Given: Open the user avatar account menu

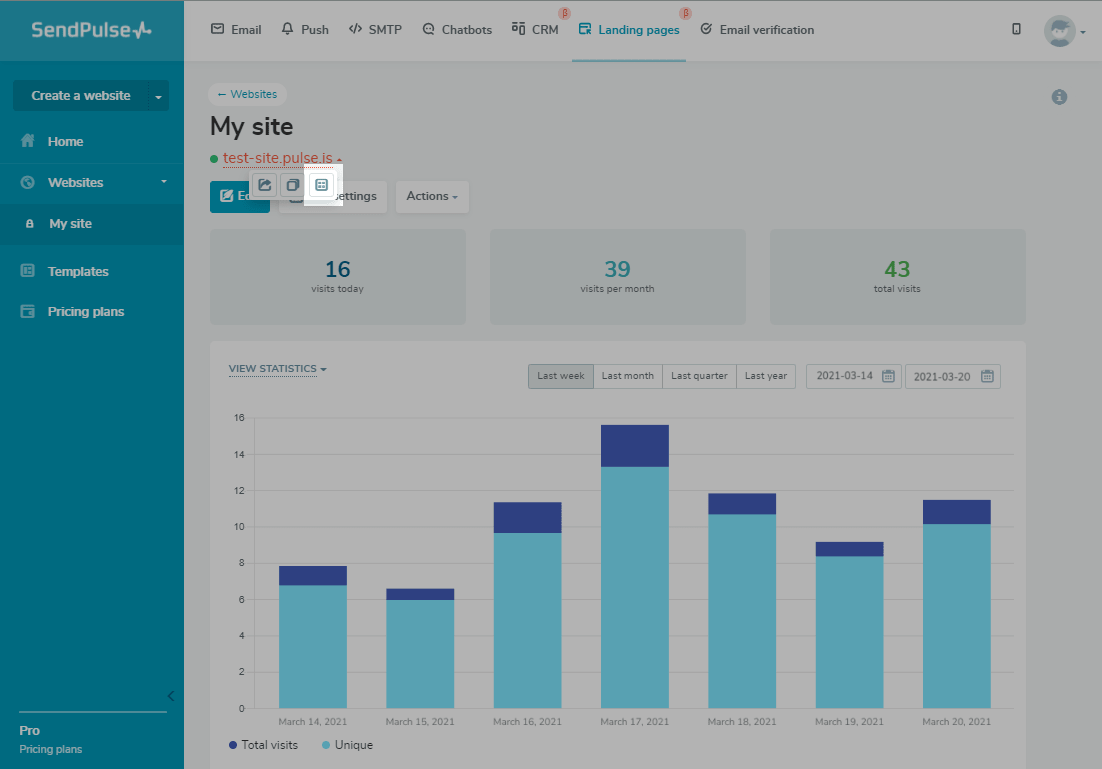Looking at the screenshot, I should point(1064,31).
